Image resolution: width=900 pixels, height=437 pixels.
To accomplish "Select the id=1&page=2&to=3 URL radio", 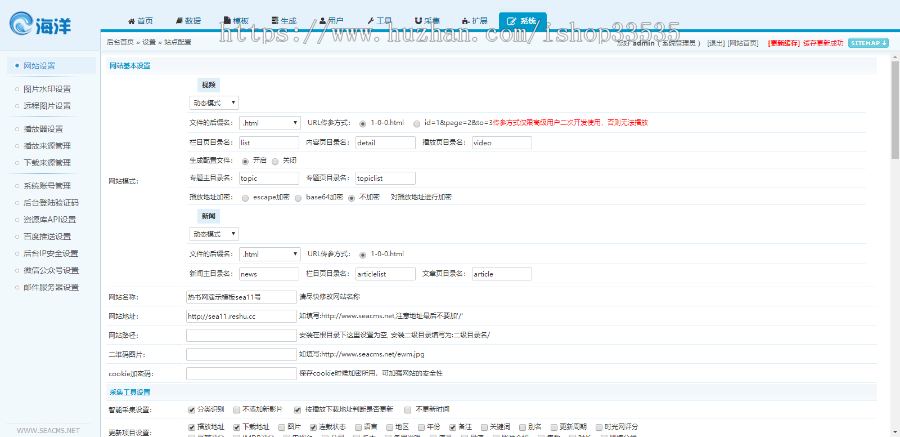I will pos(417,123).
